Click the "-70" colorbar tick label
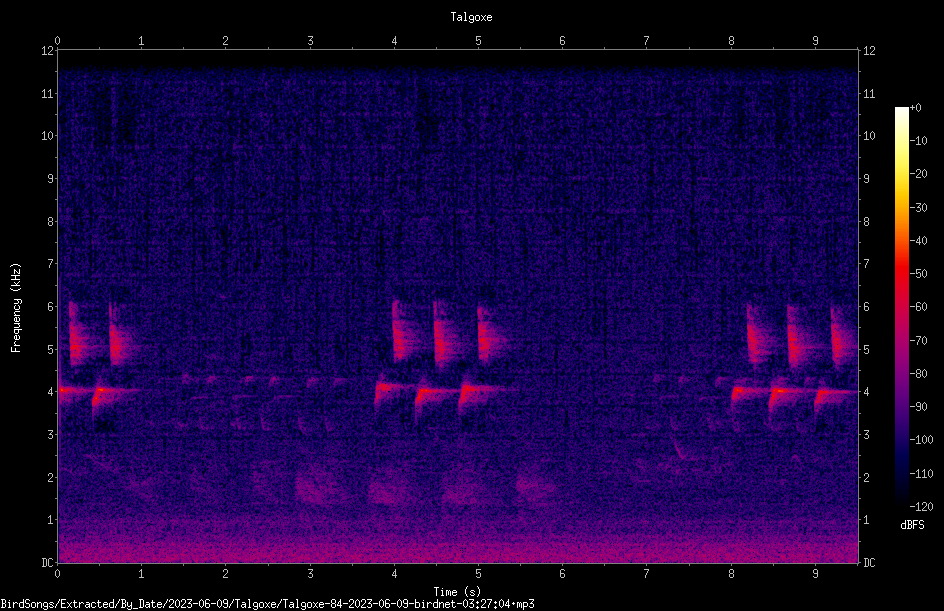 (919, 341)
